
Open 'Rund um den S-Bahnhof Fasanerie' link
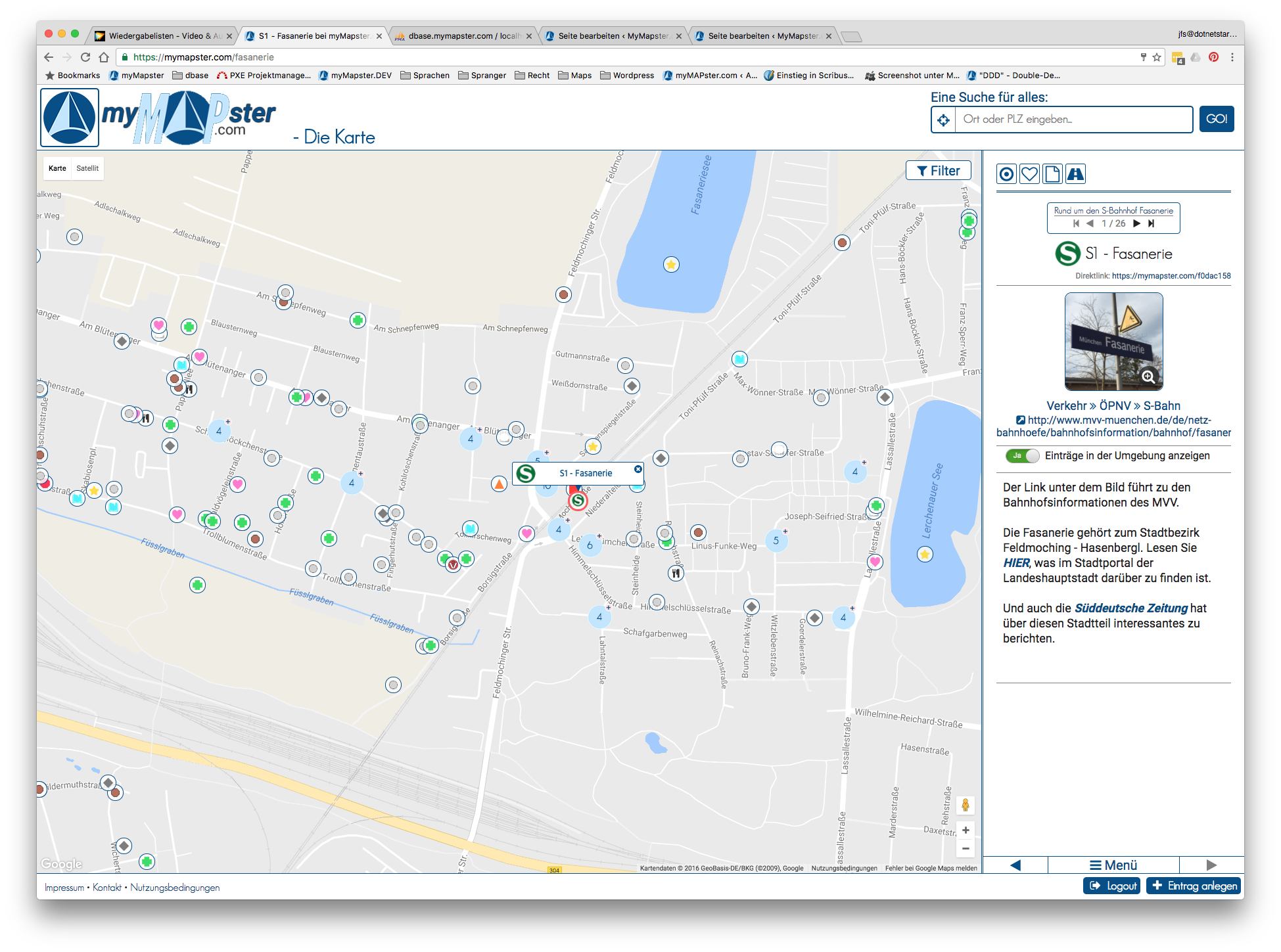(1113, 211)
